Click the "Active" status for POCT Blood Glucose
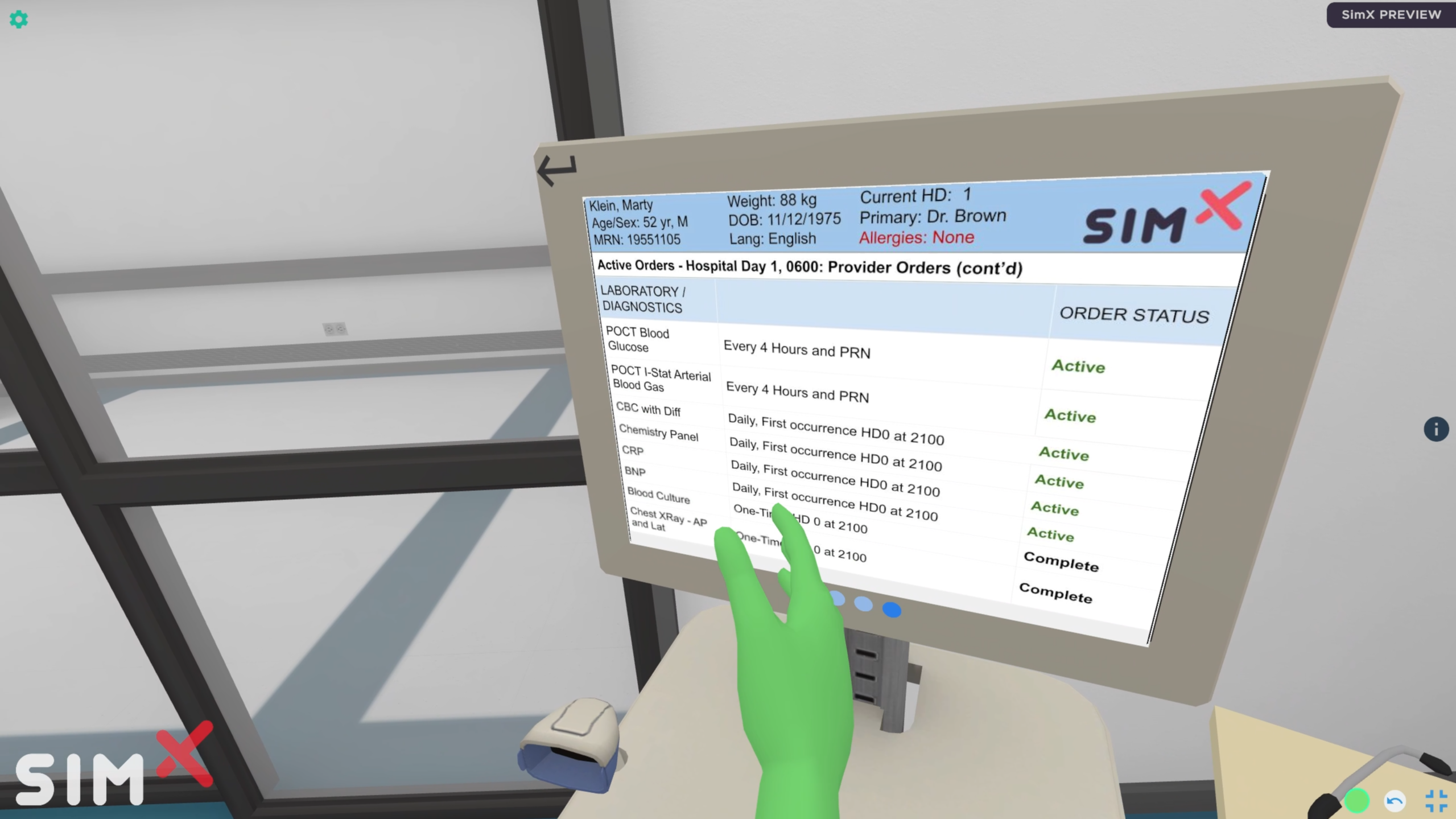 coord(1078,365)
